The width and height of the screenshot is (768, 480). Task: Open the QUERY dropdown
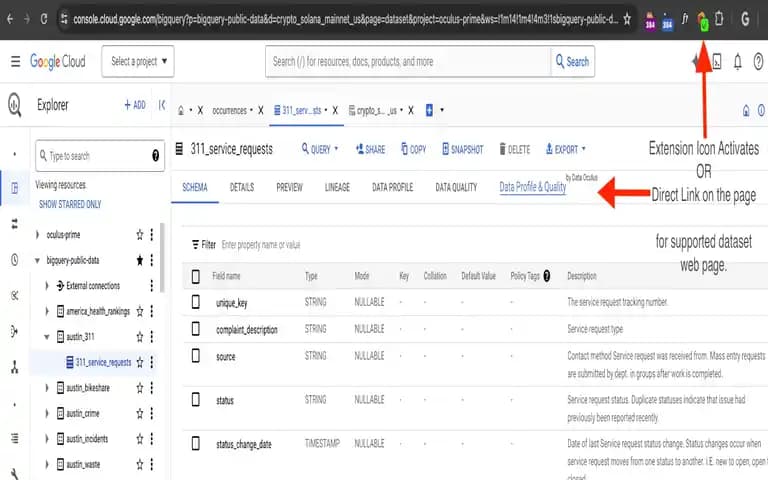320,149
